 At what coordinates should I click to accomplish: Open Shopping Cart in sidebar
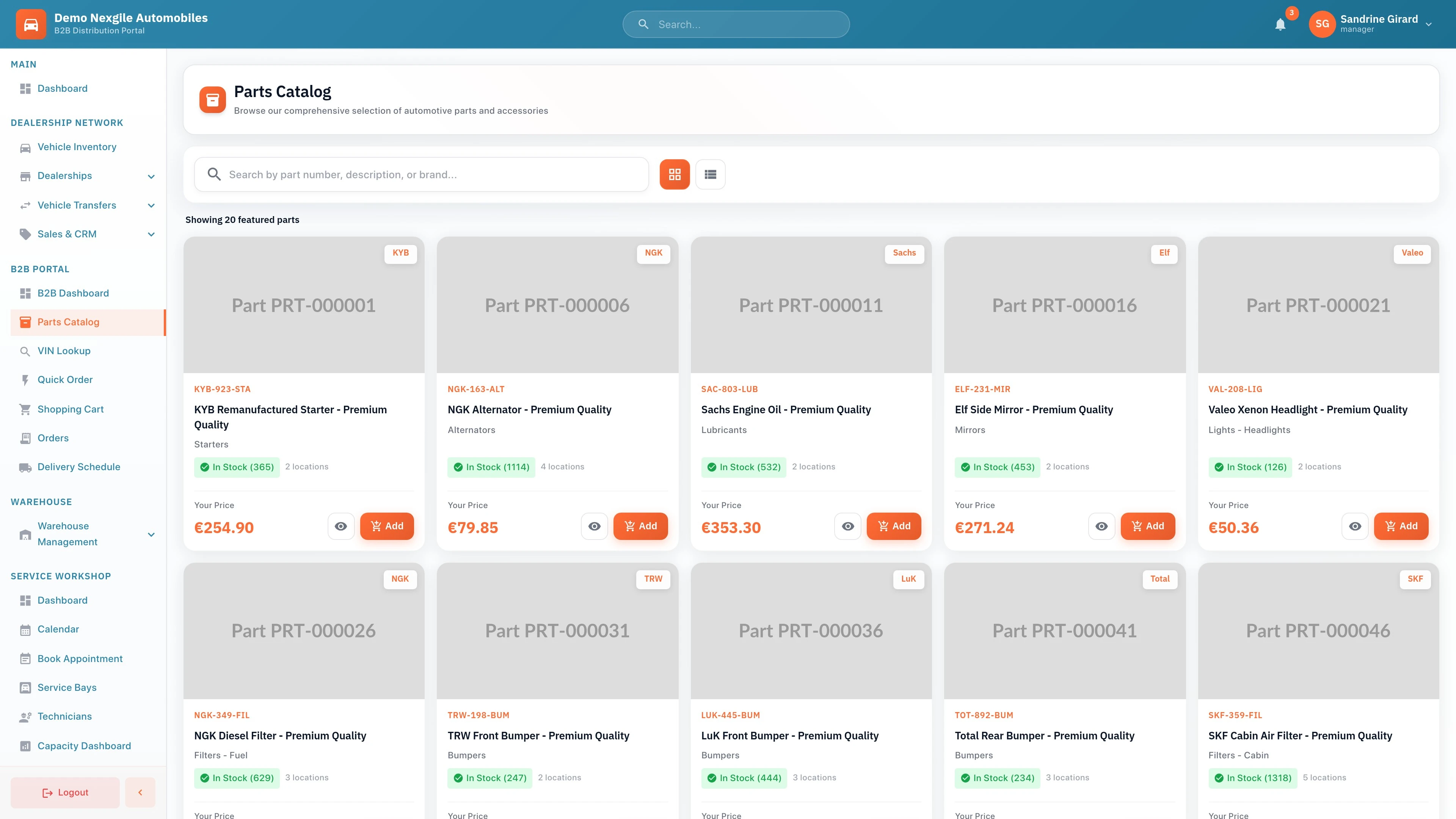point(70,409)
